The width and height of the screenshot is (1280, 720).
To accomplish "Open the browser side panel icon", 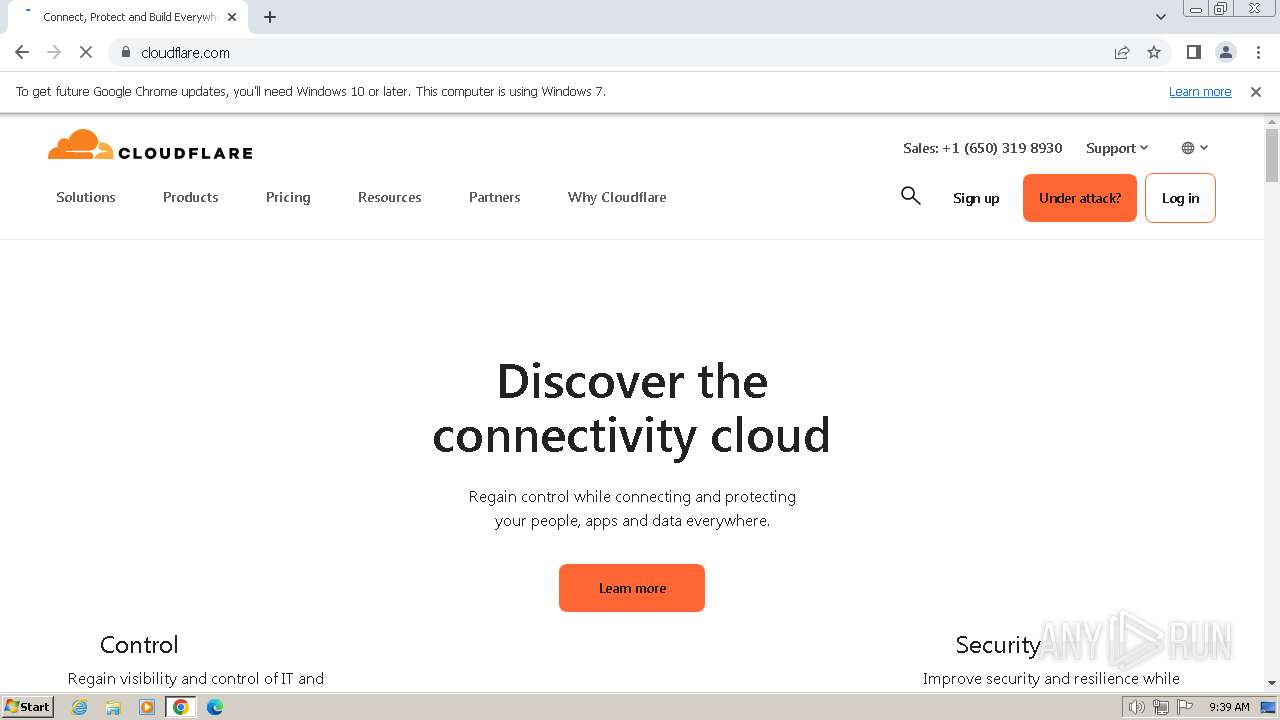I will [1193, 52].
